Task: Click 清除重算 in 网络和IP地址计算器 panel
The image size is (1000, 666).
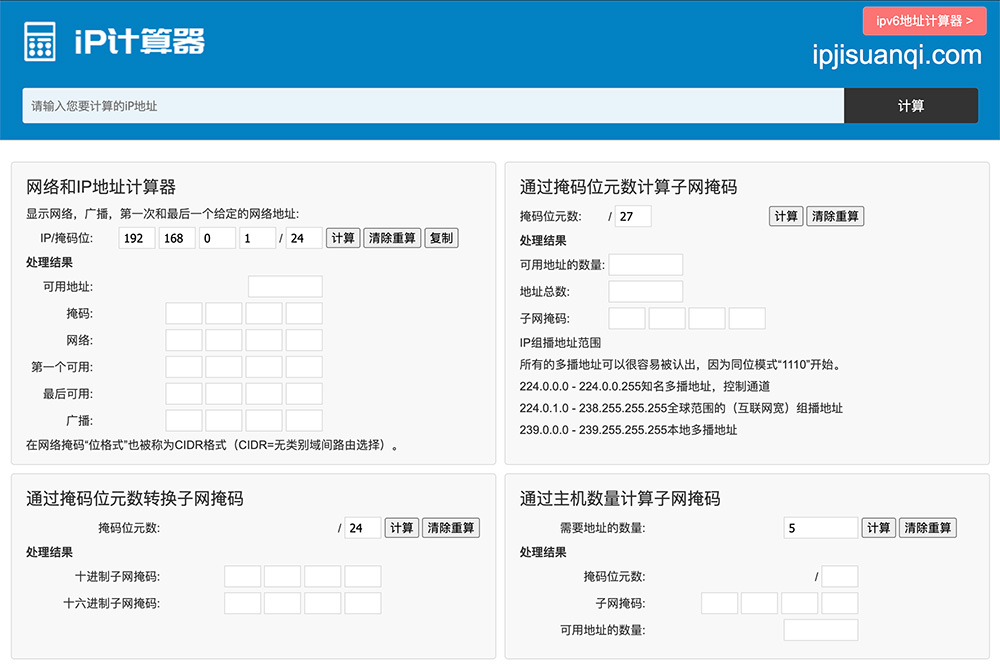Action: [392, 238]
